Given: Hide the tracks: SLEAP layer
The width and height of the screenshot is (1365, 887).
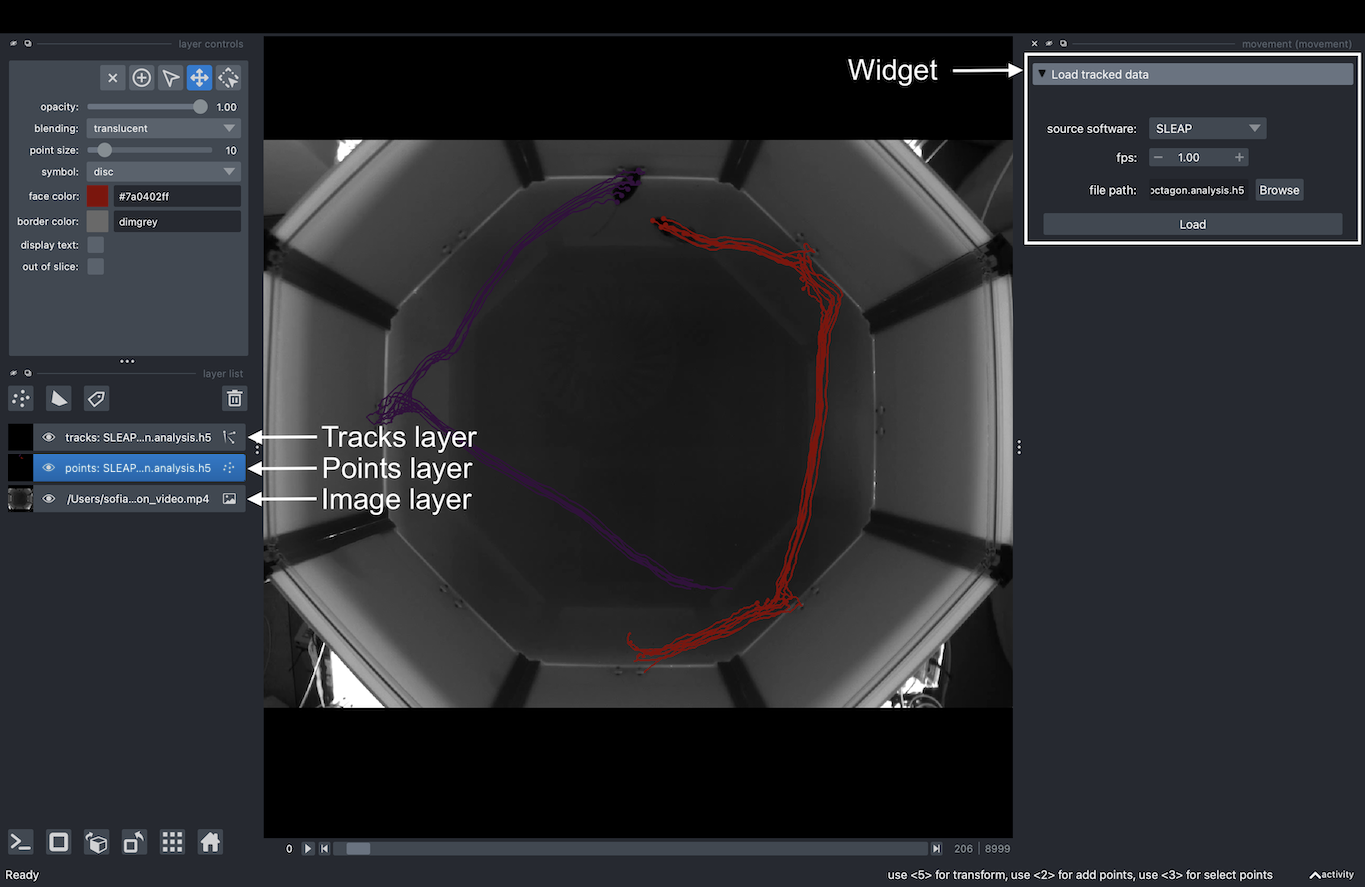Looking at the screenshot, I should click(48, 437).
